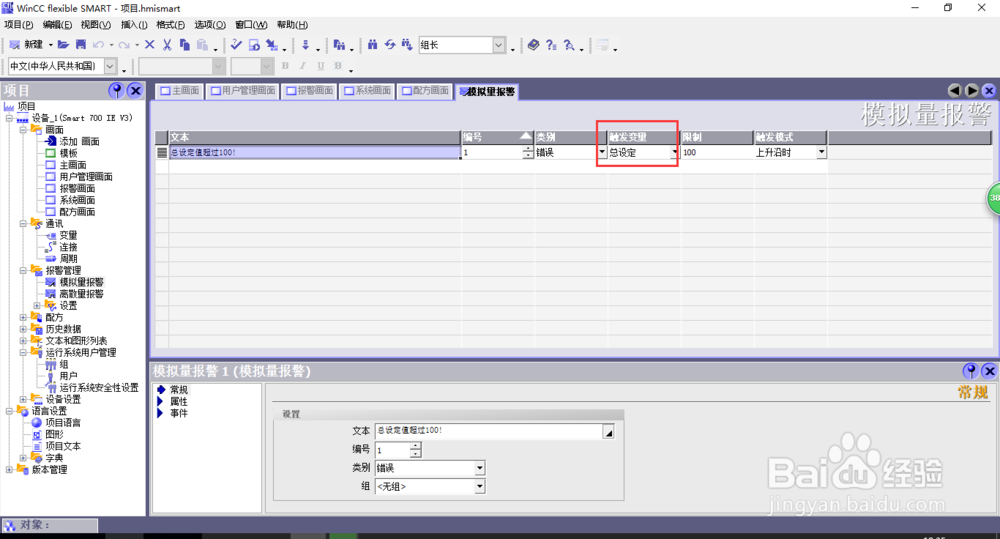Cut selection with scissors icon
This screenshot has height=539, width=1000.
[167, 45]
